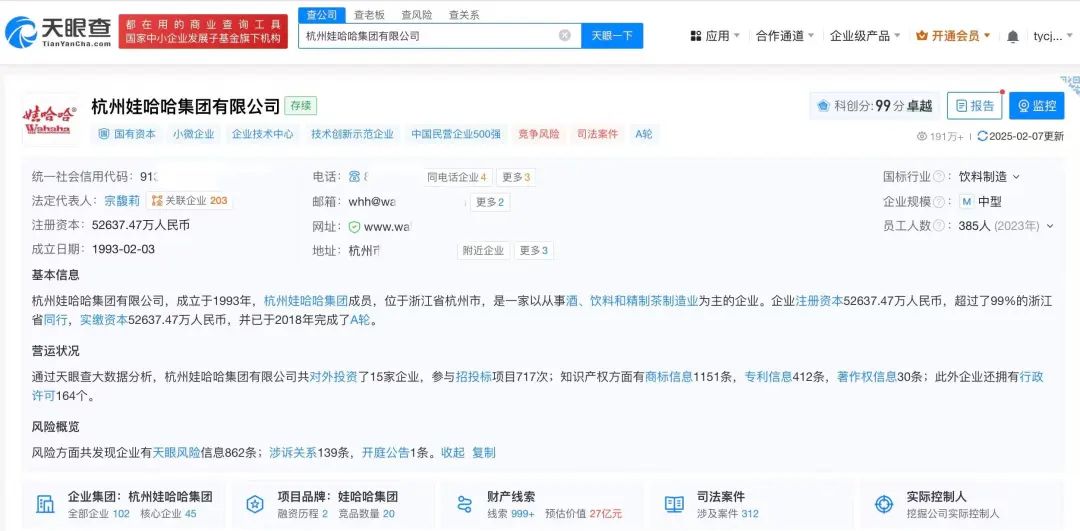Click the 中国民营企业500强 tag
1080x531 pixels.
[456, 134]
